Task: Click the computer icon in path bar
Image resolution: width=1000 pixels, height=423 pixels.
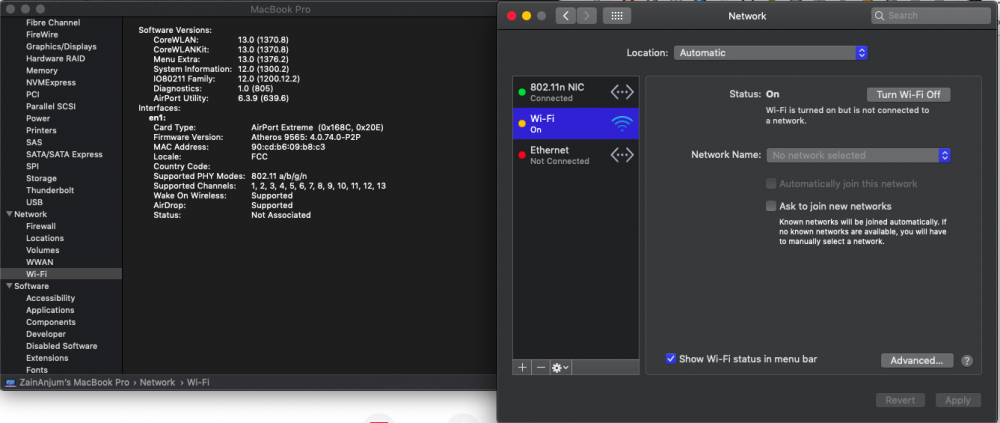Action: click(x=10, y=383)
